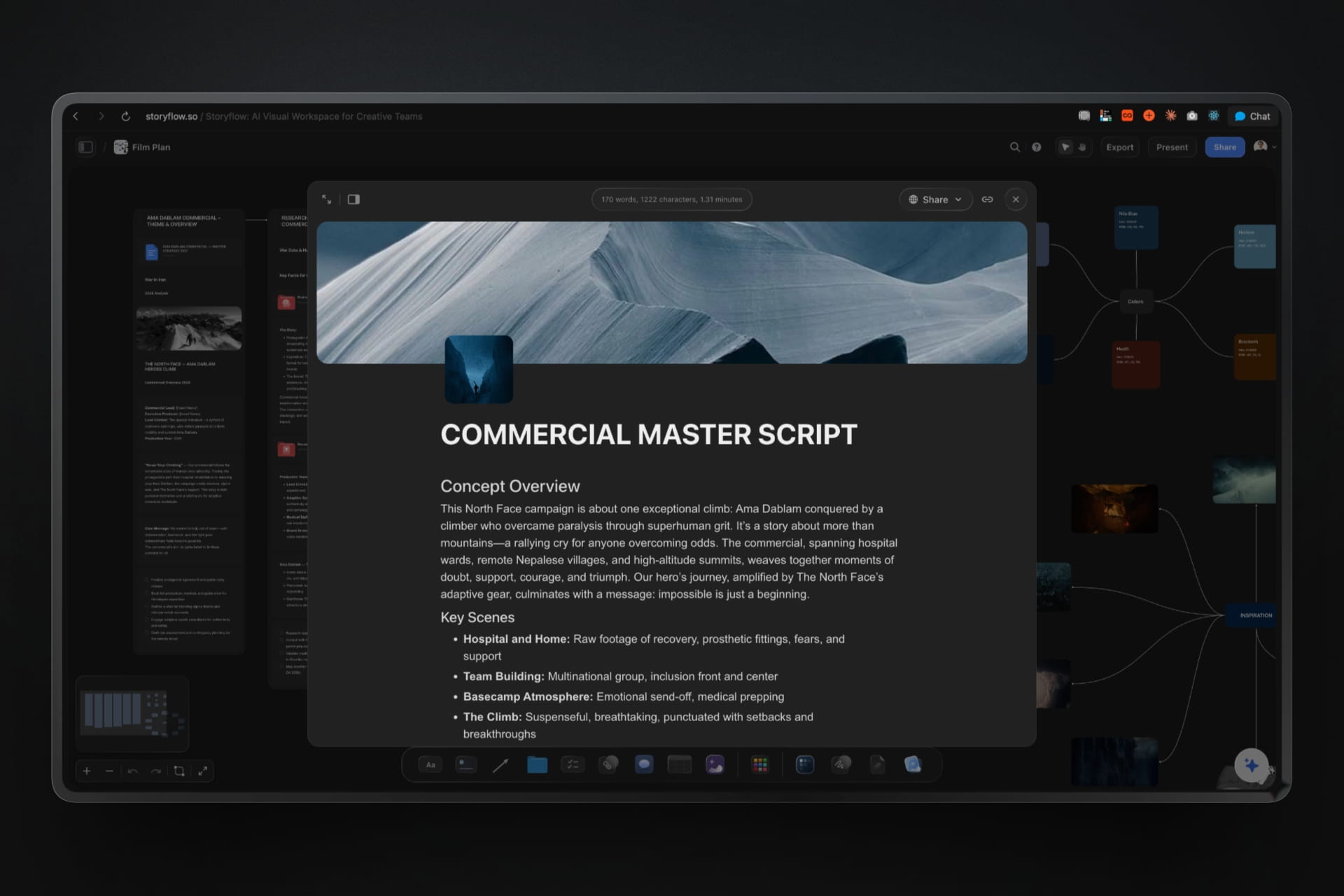The height and width of the screenshot is (896, 1344).
Task: Open the user avatar account dropdown
Action: coord(1264,147)
